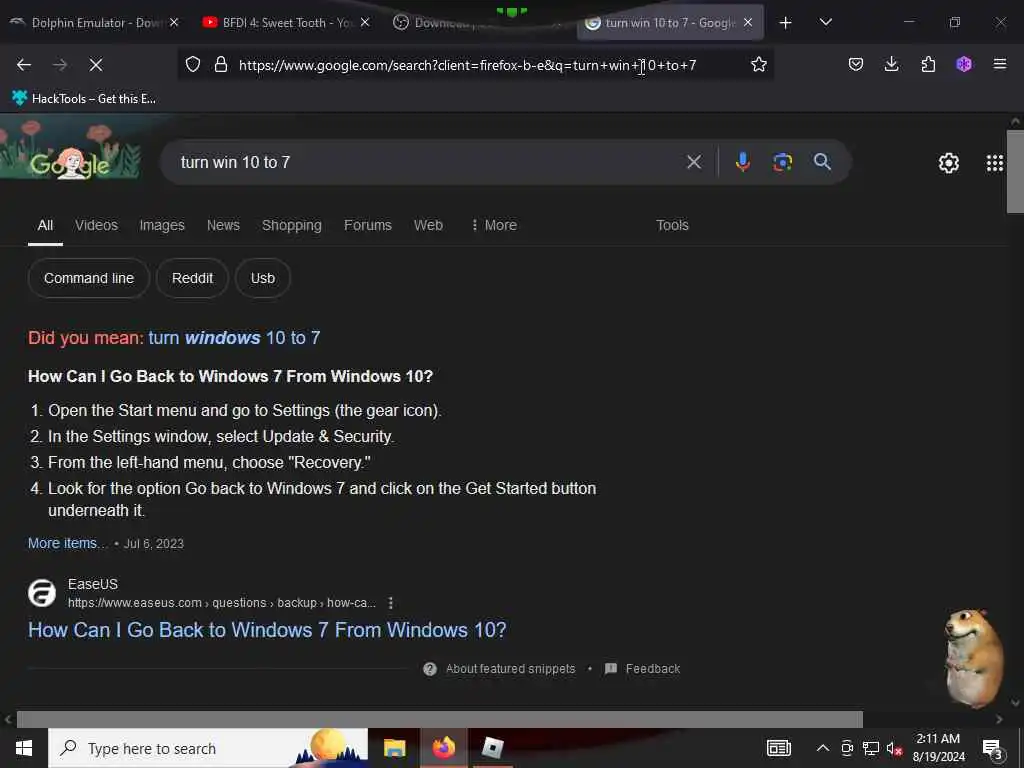The height and width of the screenshot is (768, 1024).
Task: Apply the Command line suggestion chip
Action: (x=89, y=278)
